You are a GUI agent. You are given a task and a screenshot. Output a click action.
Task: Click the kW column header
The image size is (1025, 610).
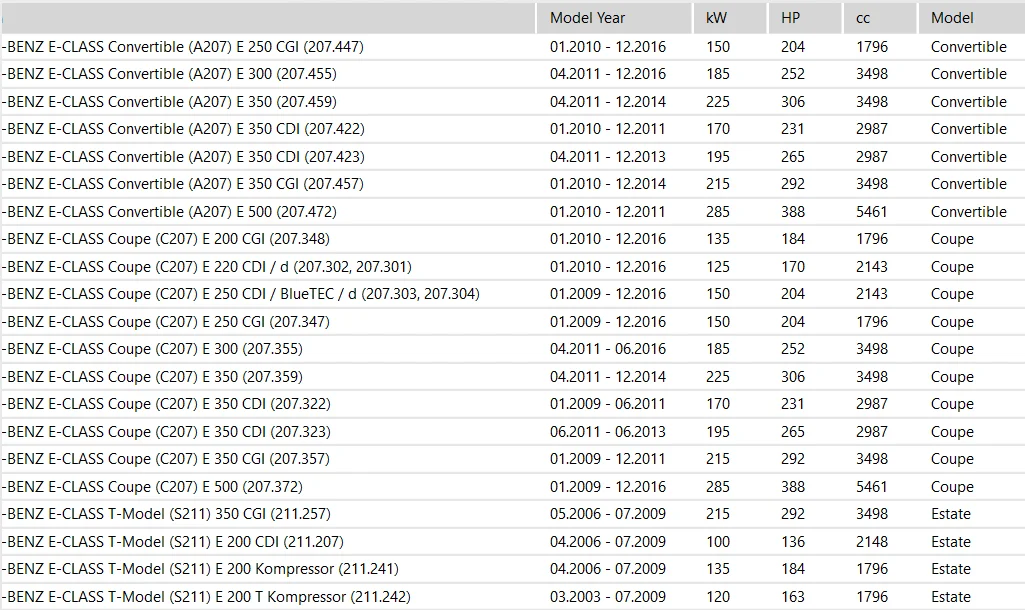coord(716,18)
